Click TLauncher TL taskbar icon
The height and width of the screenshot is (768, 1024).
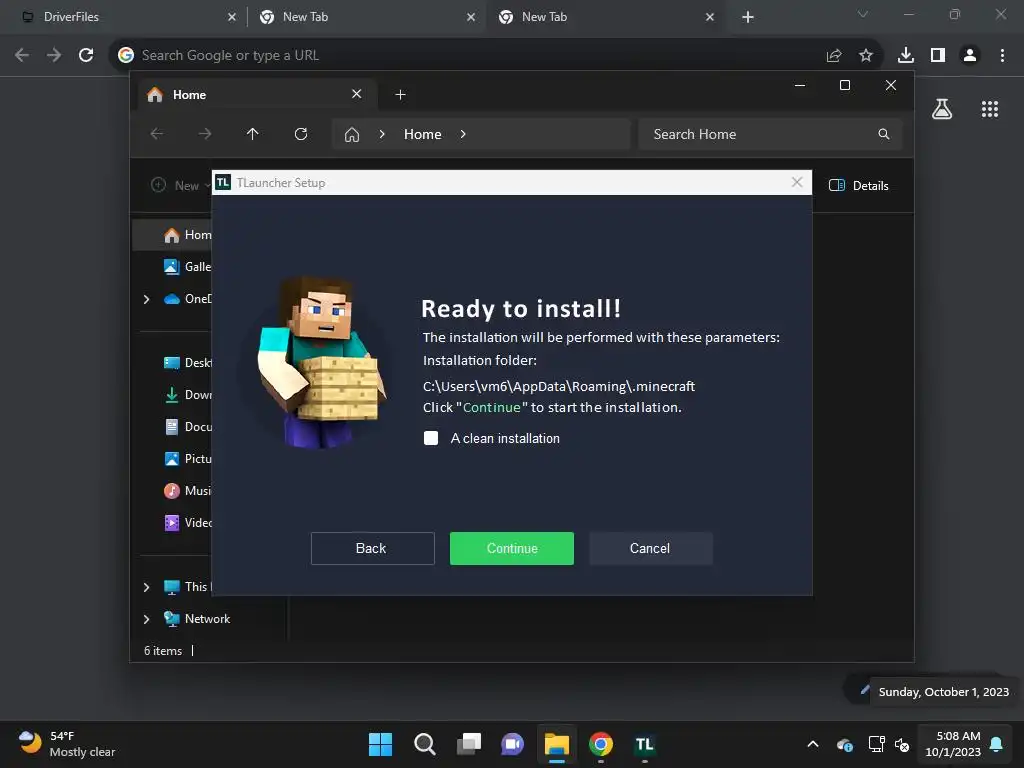[645, 744]
